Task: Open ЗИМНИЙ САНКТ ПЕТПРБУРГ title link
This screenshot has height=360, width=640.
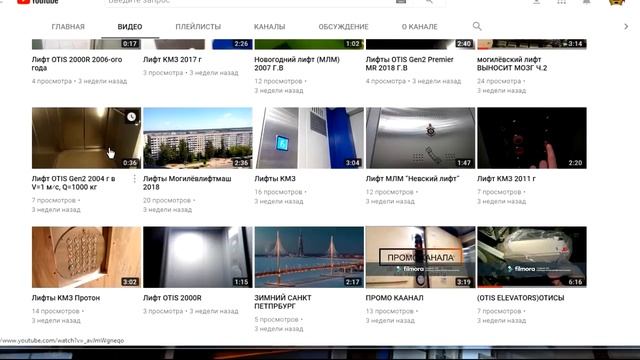Action: [x=283, y=302]
